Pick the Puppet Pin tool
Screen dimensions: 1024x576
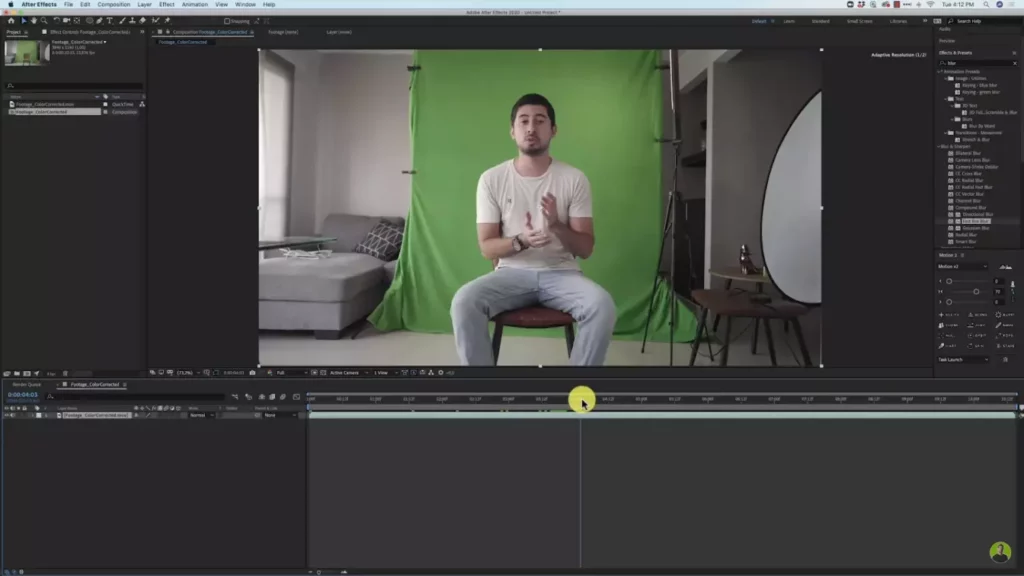[166, 20]
